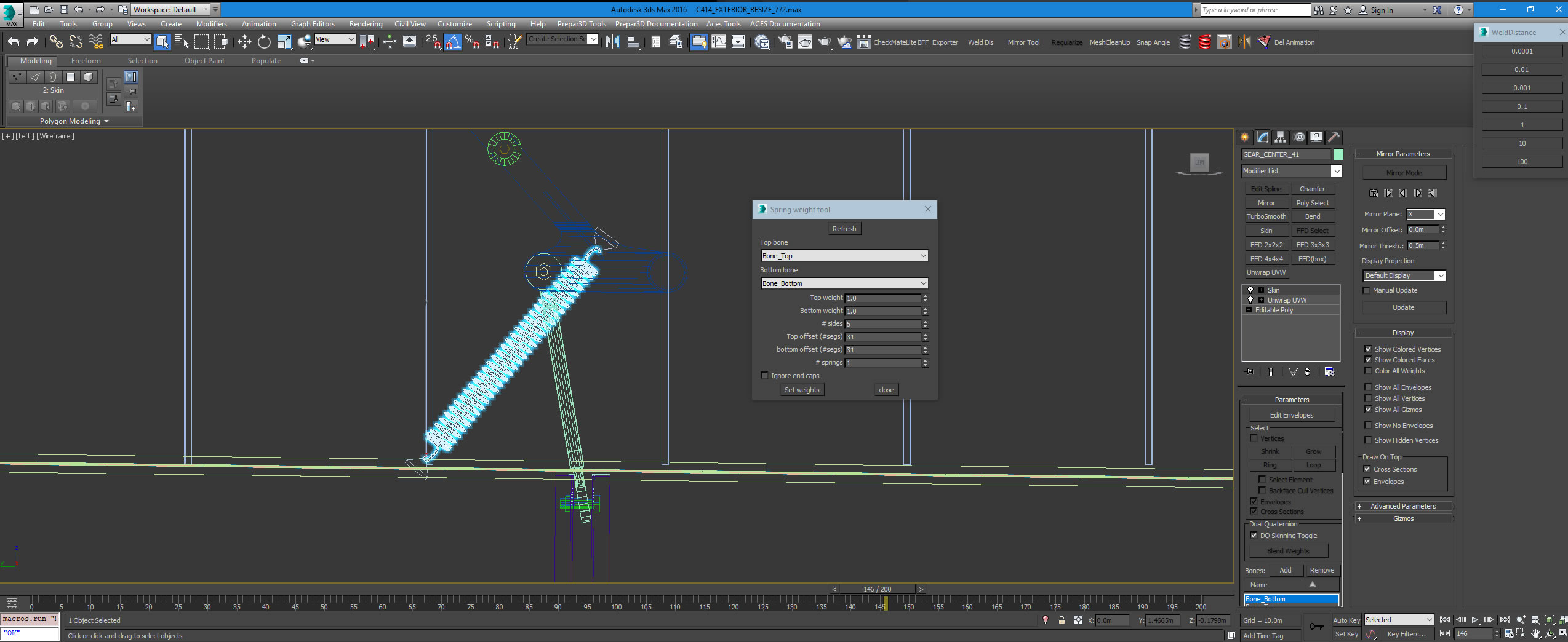Select the Move tool in main toolbar
Viewport: 1568px width, 642px height.
[244, 42]
